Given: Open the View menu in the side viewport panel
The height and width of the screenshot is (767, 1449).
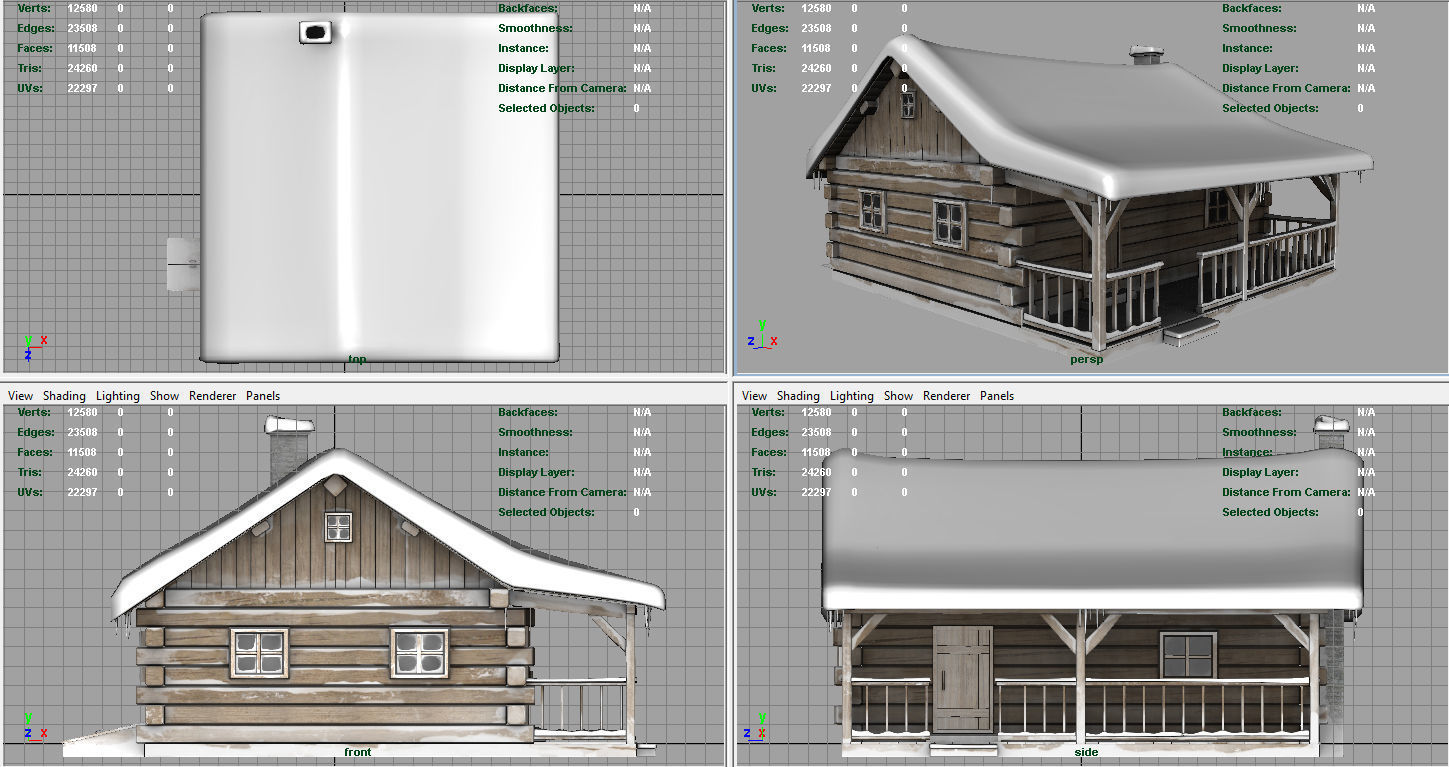Looking at the screenshot, I should [754, 396].
